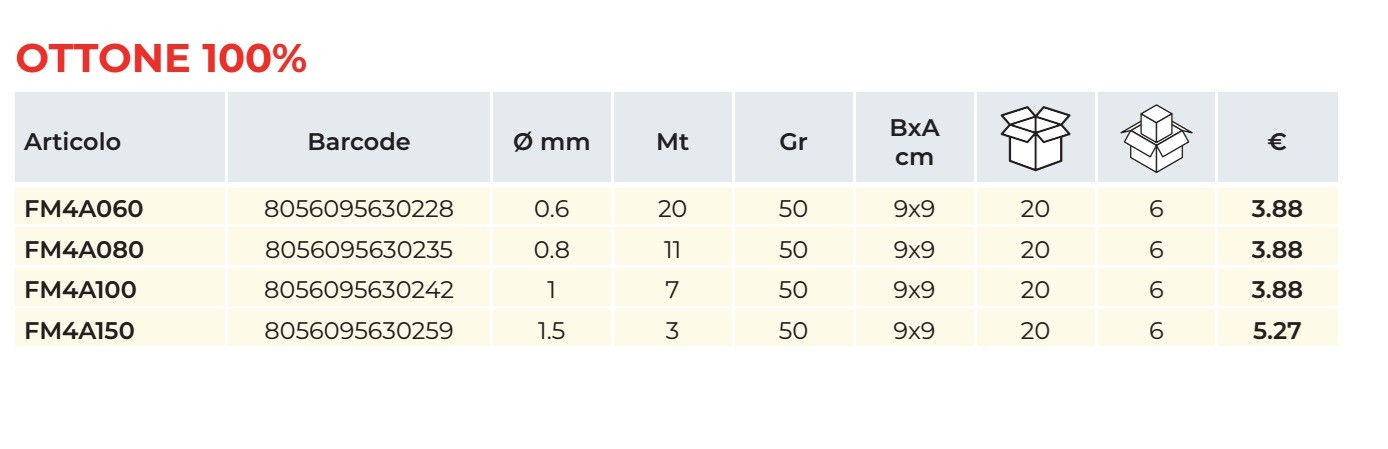The width and height of the screenshot is (1388, 449).
Task: Select the Articolo column header
Action: [72, 142]
